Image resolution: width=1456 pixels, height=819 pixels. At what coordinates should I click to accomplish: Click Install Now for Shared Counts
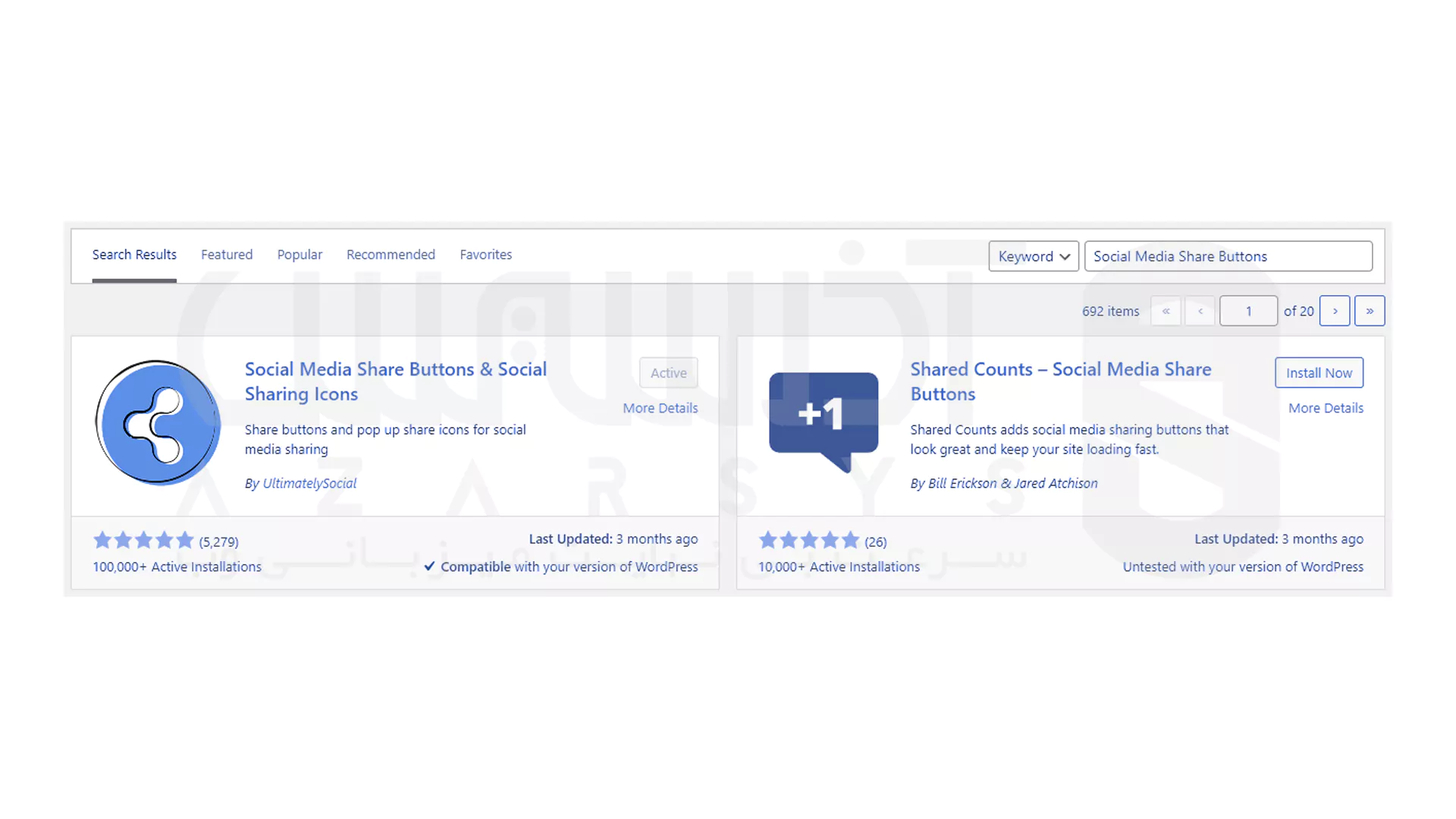coord(1319,372)
